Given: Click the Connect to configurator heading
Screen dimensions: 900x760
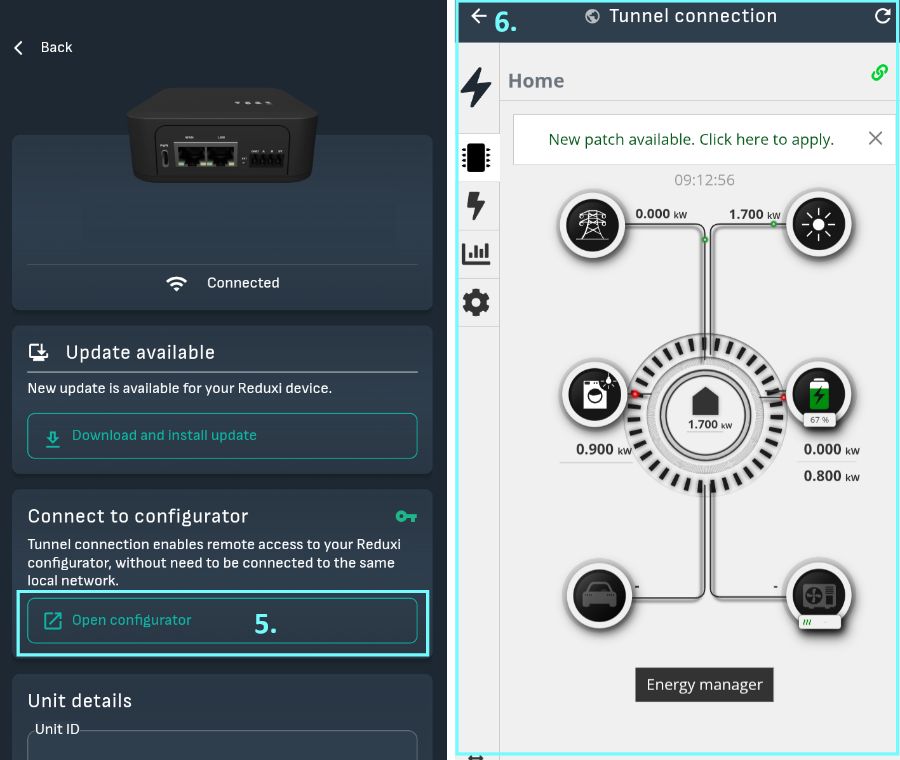Looking at the screenshot, I should [138, 516].
